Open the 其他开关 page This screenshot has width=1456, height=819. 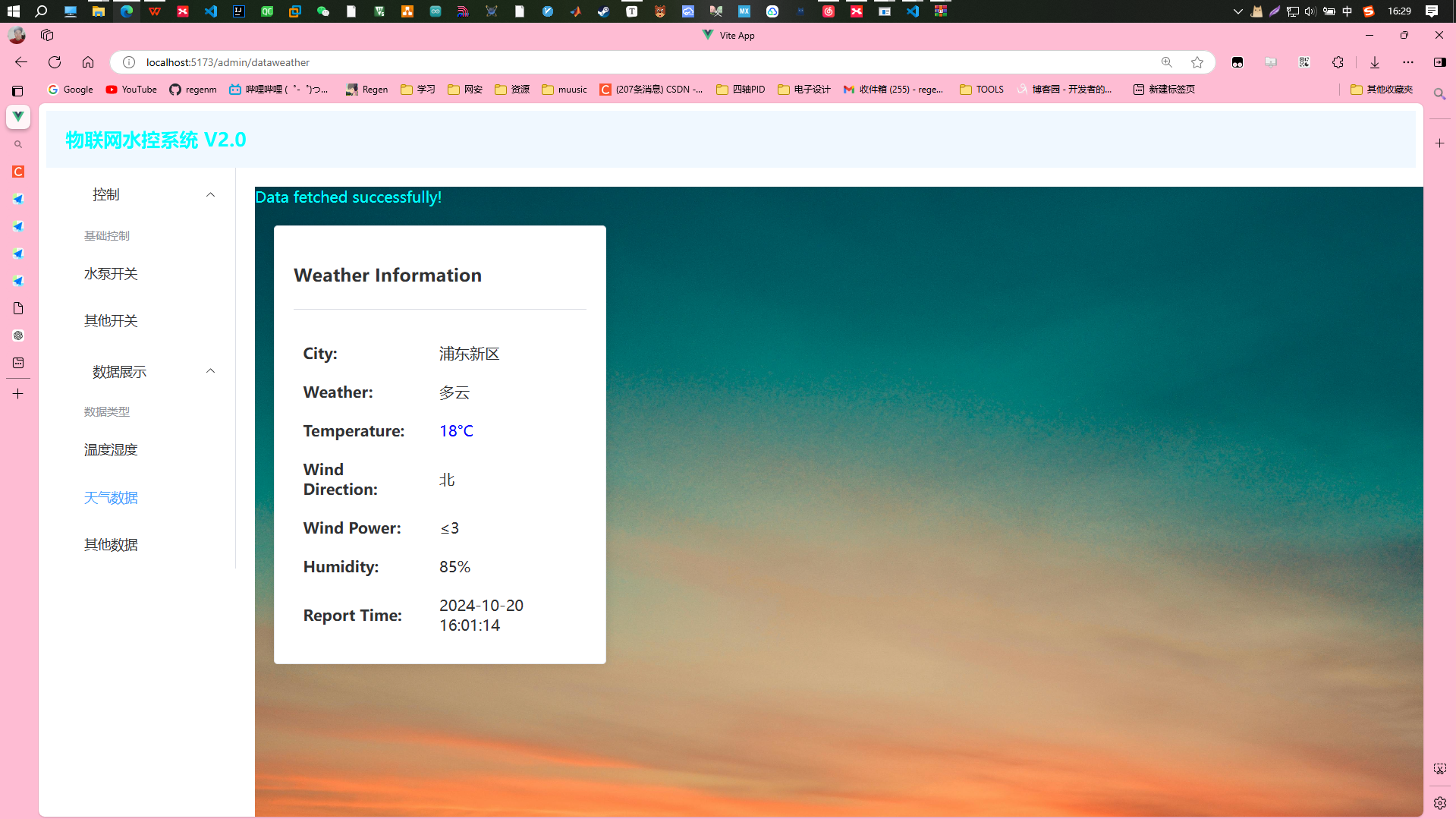tap(111, 321)
